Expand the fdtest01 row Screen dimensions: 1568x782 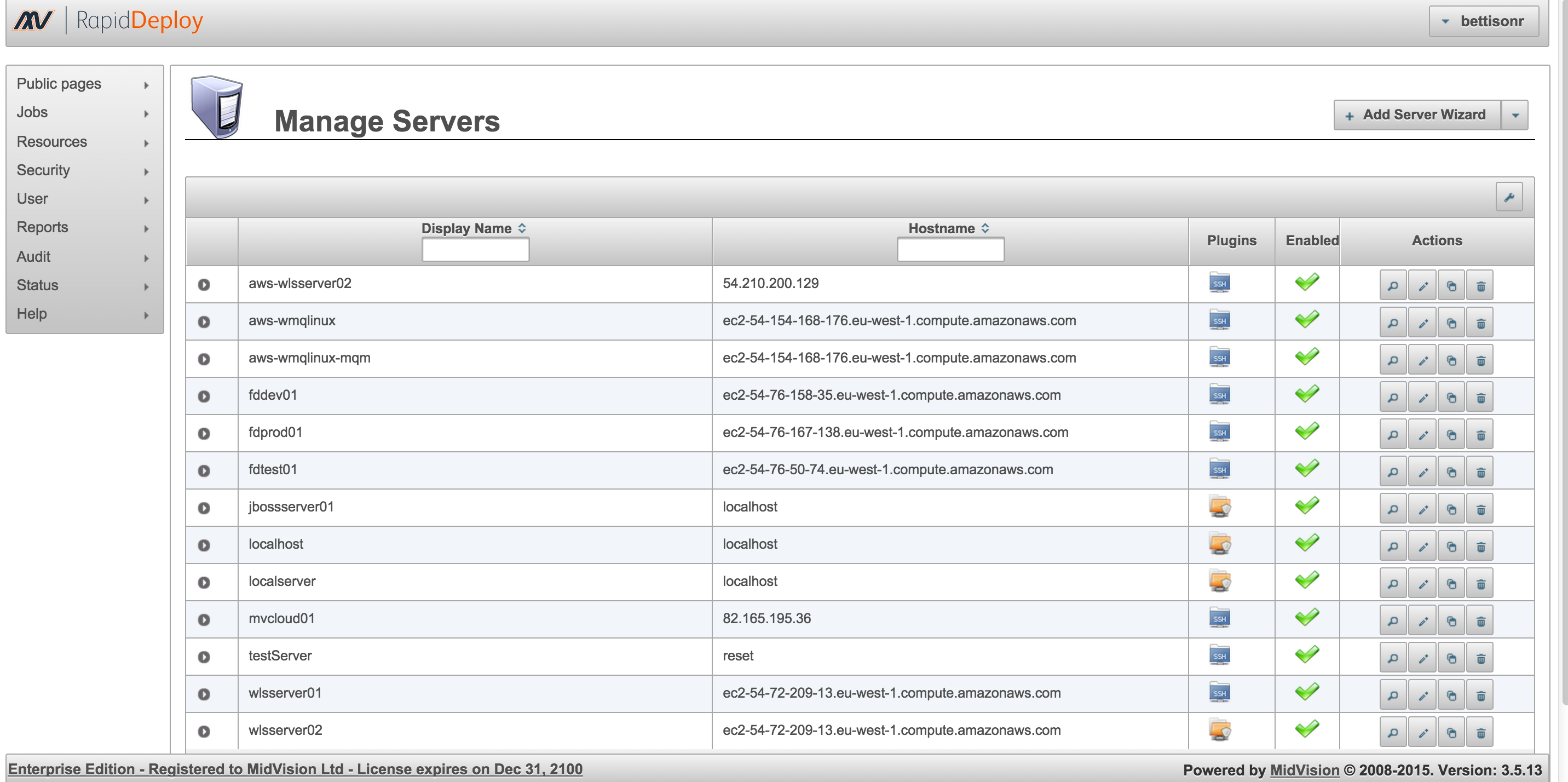pos(204,471)
